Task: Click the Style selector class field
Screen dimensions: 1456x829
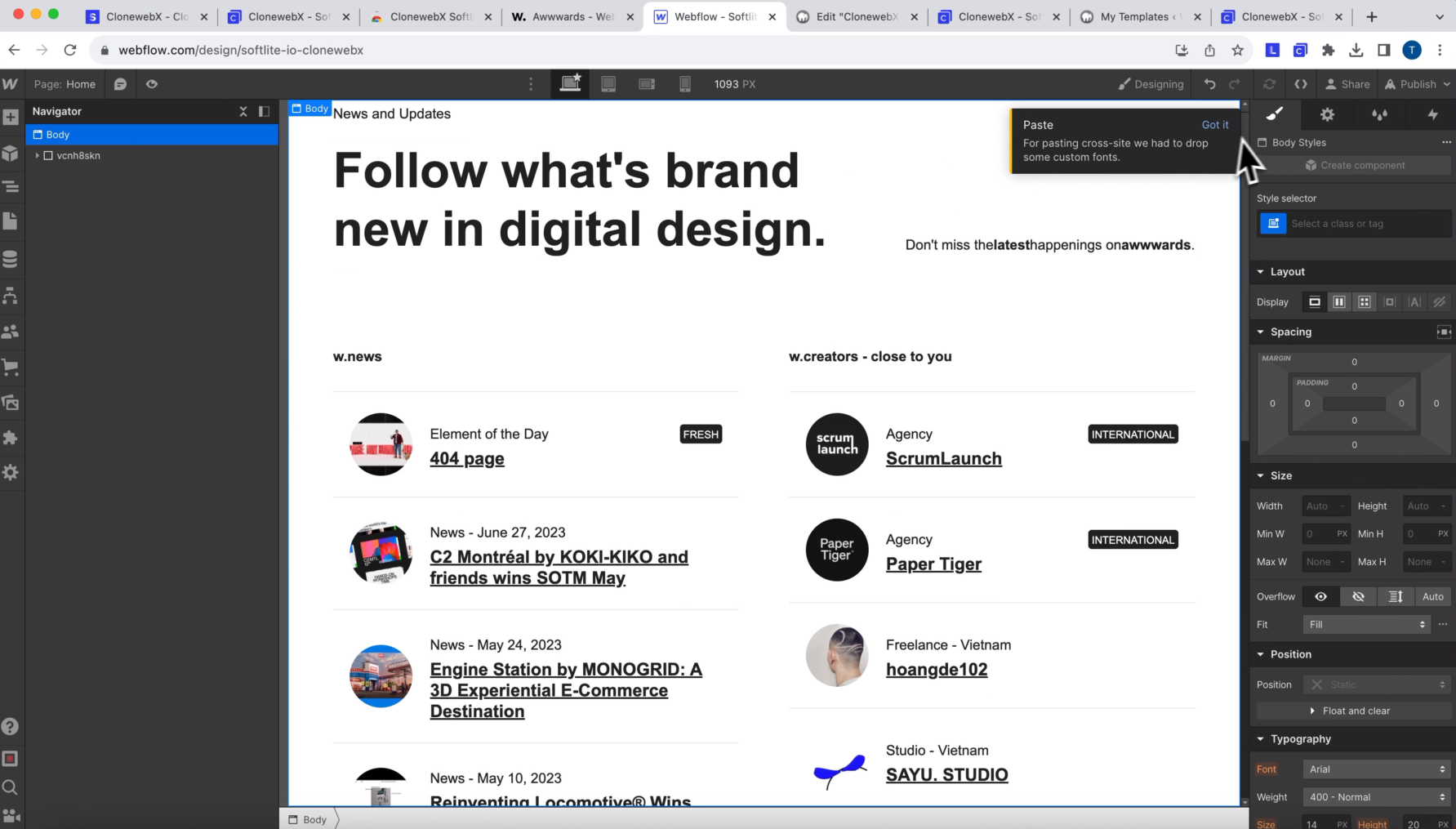Action: pyautogui.click(x=1369, y=224)
